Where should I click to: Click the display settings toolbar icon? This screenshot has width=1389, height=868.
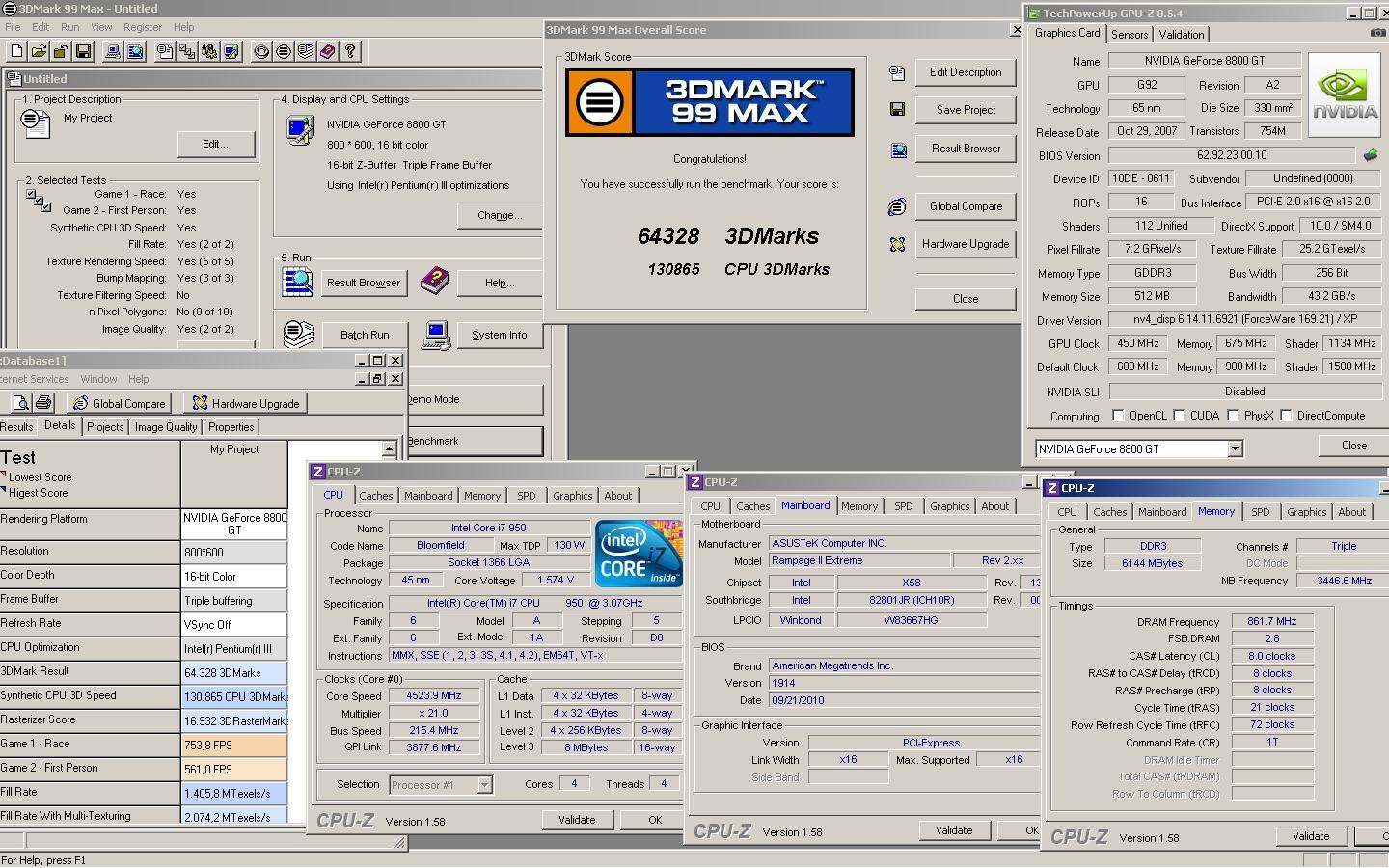(231, 51)
